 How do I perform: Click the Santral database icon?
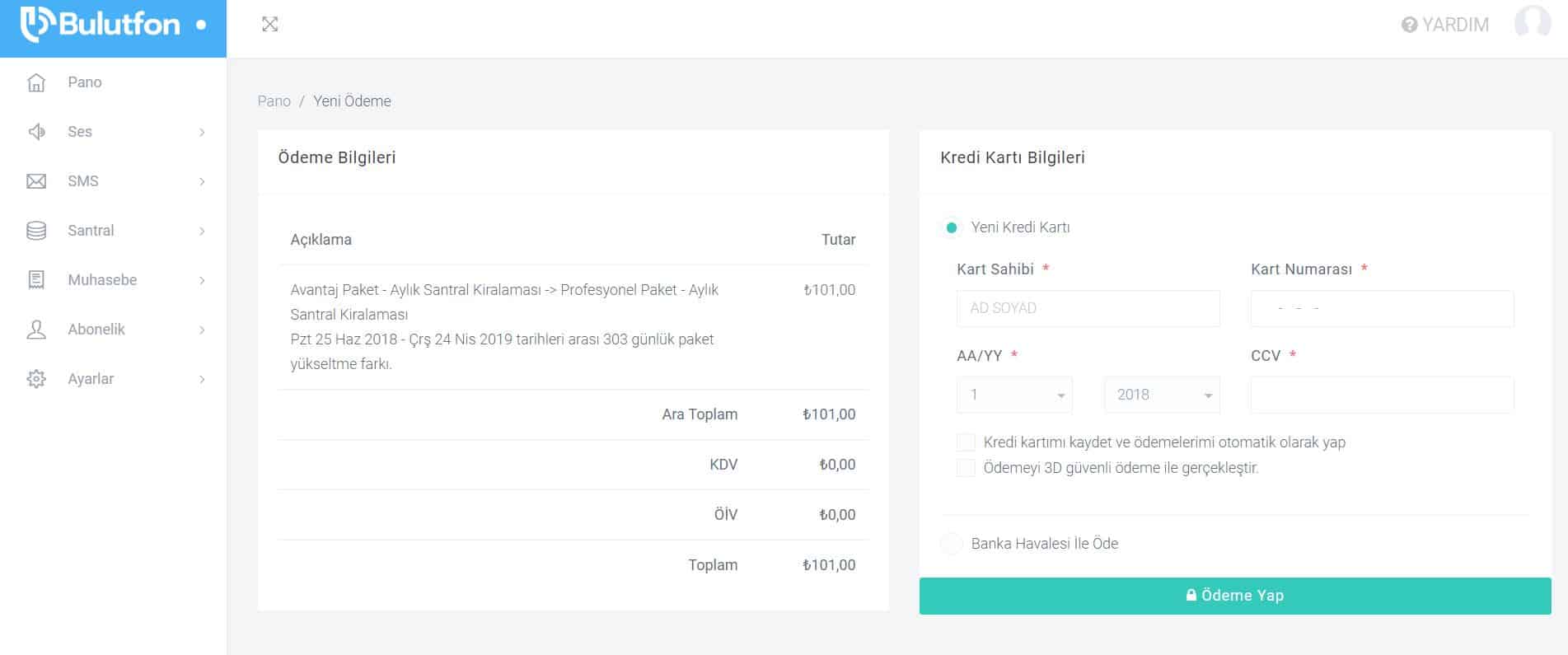pyautogui.click(x=36, y=231)
